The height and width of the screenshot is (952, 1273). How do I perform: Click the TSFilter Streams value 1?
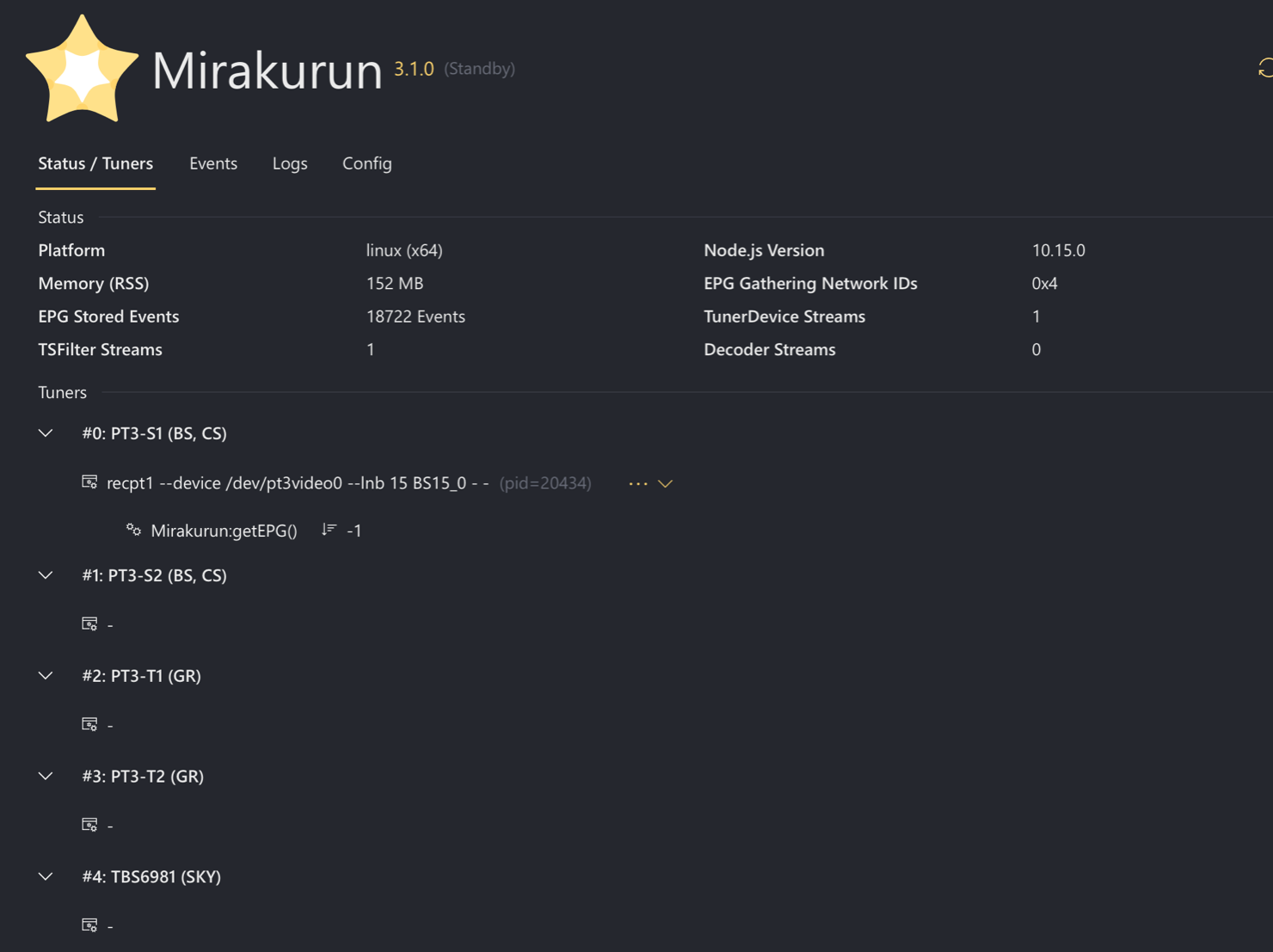[x=371, y=349]
